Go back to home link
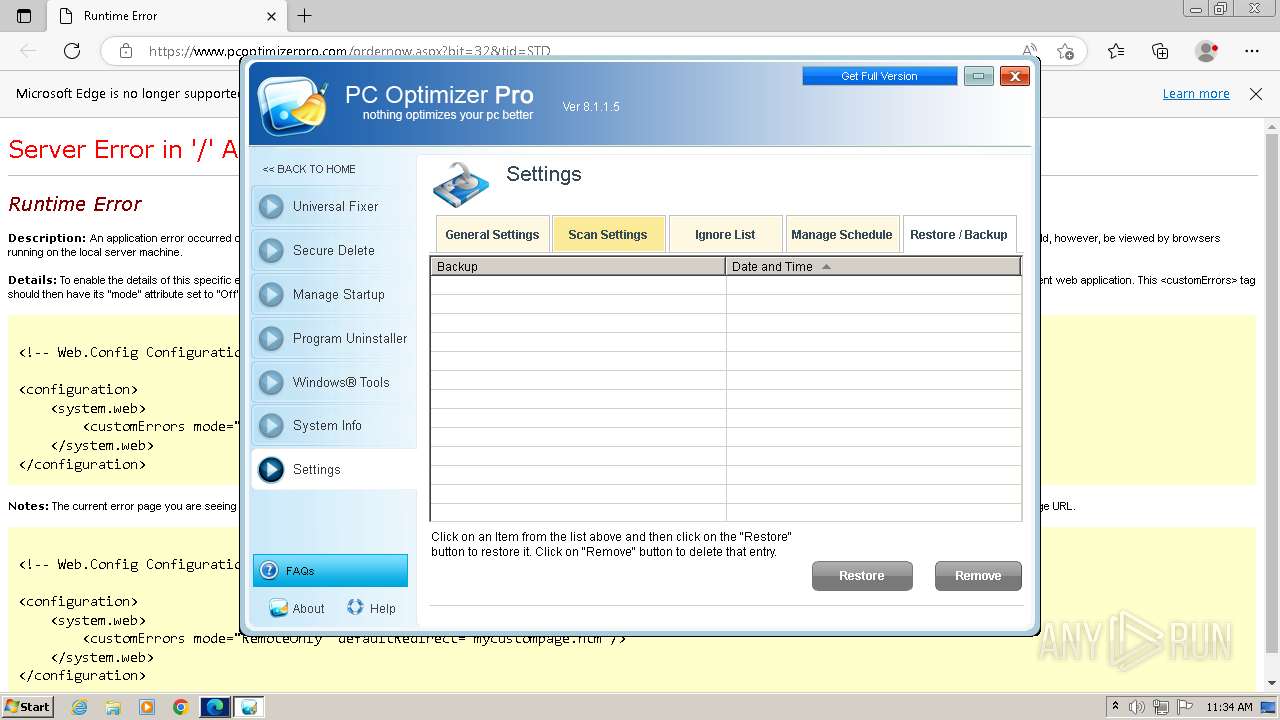The width and height of the screenshot is (1280, 720). pyautogui.click(x=309, y=169)
